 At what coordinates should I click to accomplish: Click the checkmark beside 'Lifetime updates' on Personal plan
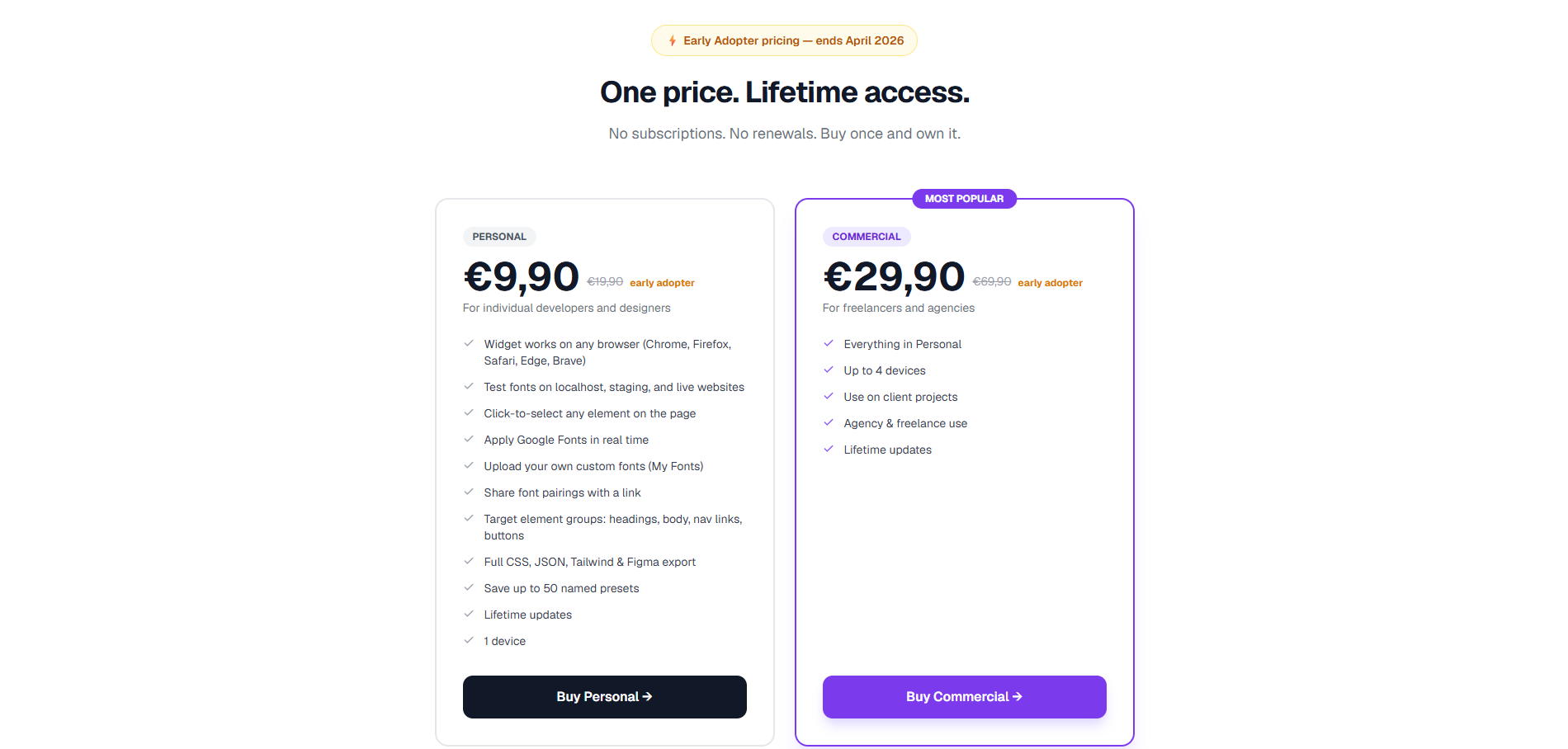coord(469,614)
